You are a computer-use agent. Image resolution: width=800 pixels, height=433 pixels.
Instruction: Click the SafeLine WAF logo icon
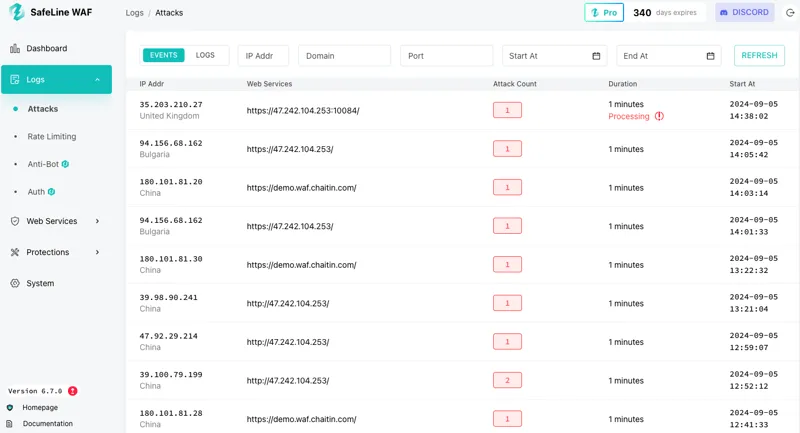click(x=17, y=12)
